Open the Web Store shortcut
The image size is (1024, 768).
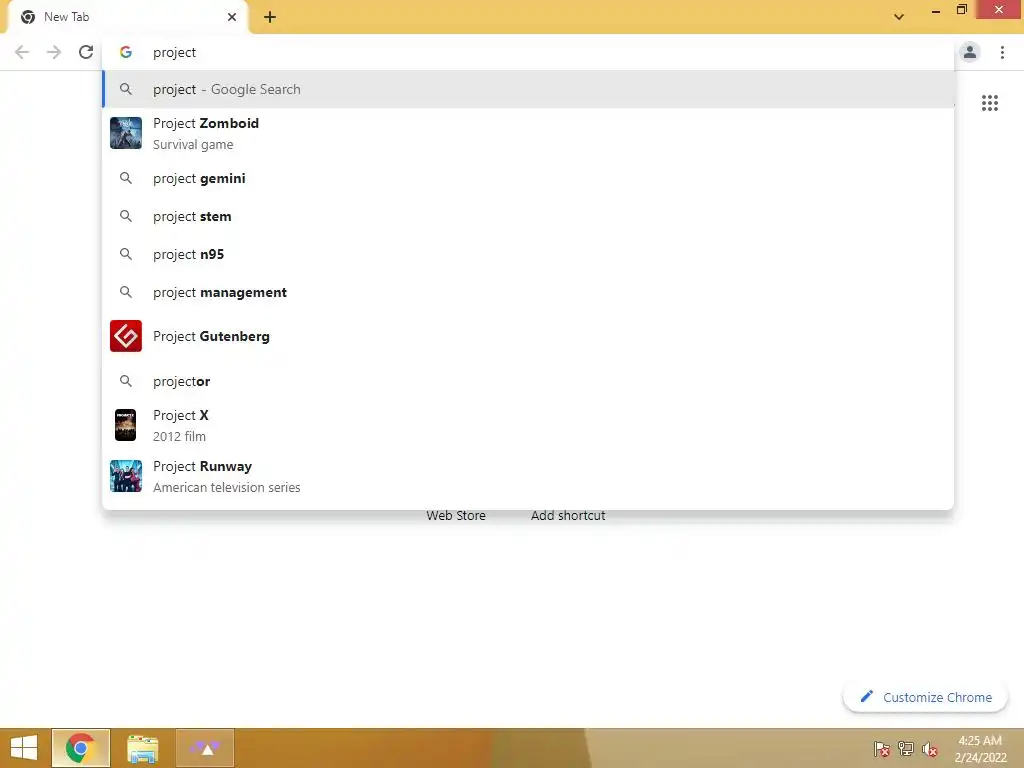456,515
